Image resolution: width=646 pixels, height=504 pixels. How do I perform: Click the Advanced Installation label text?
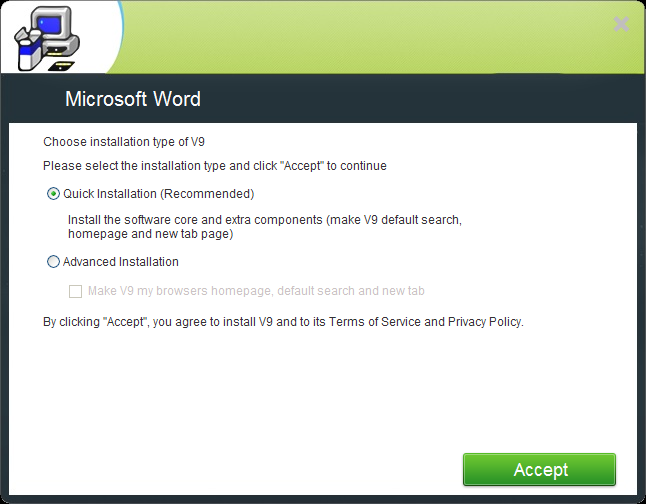(120, 262)
